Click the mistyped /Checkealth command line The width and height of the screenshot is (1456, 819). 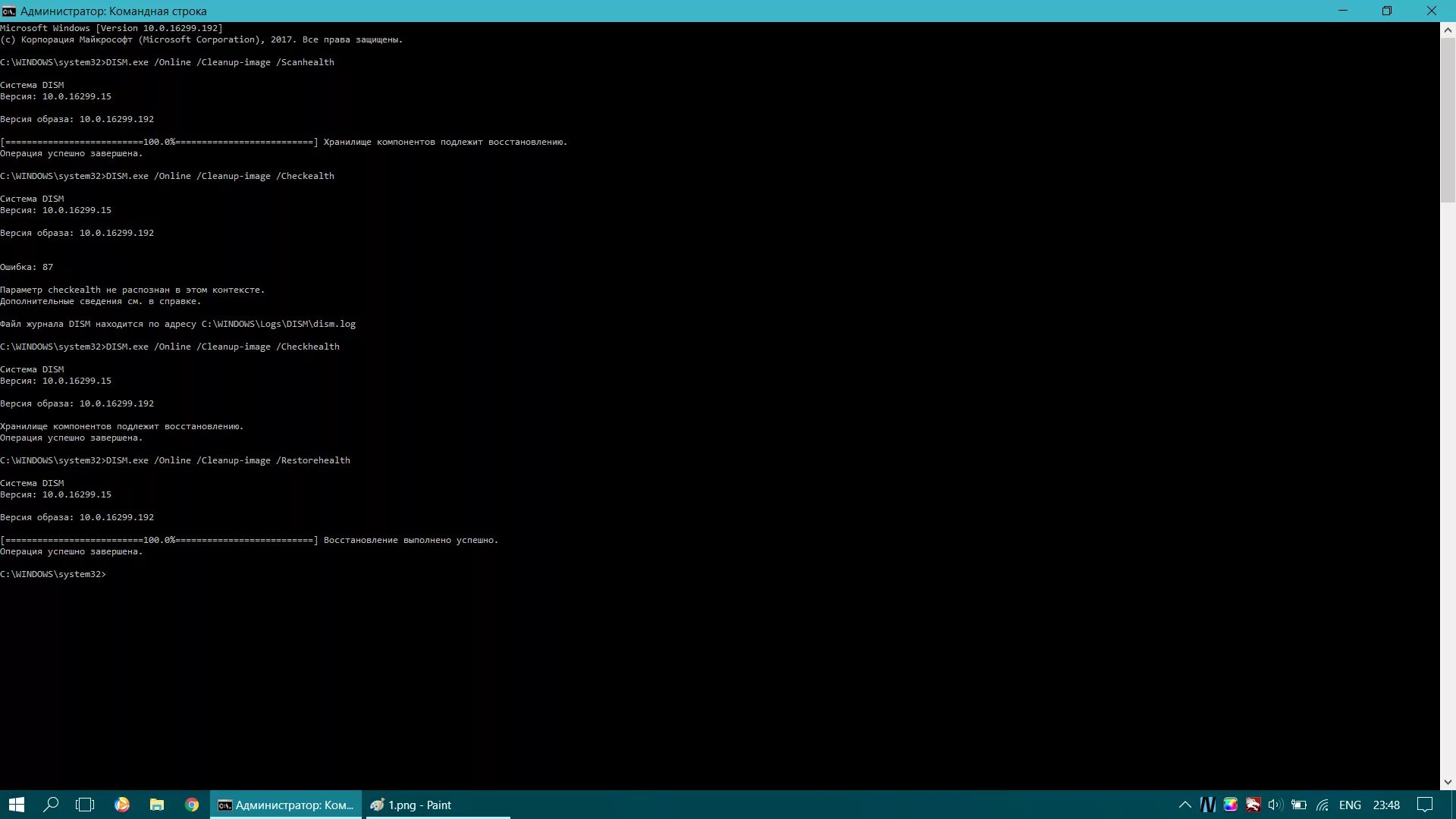[x=167, y=176]
